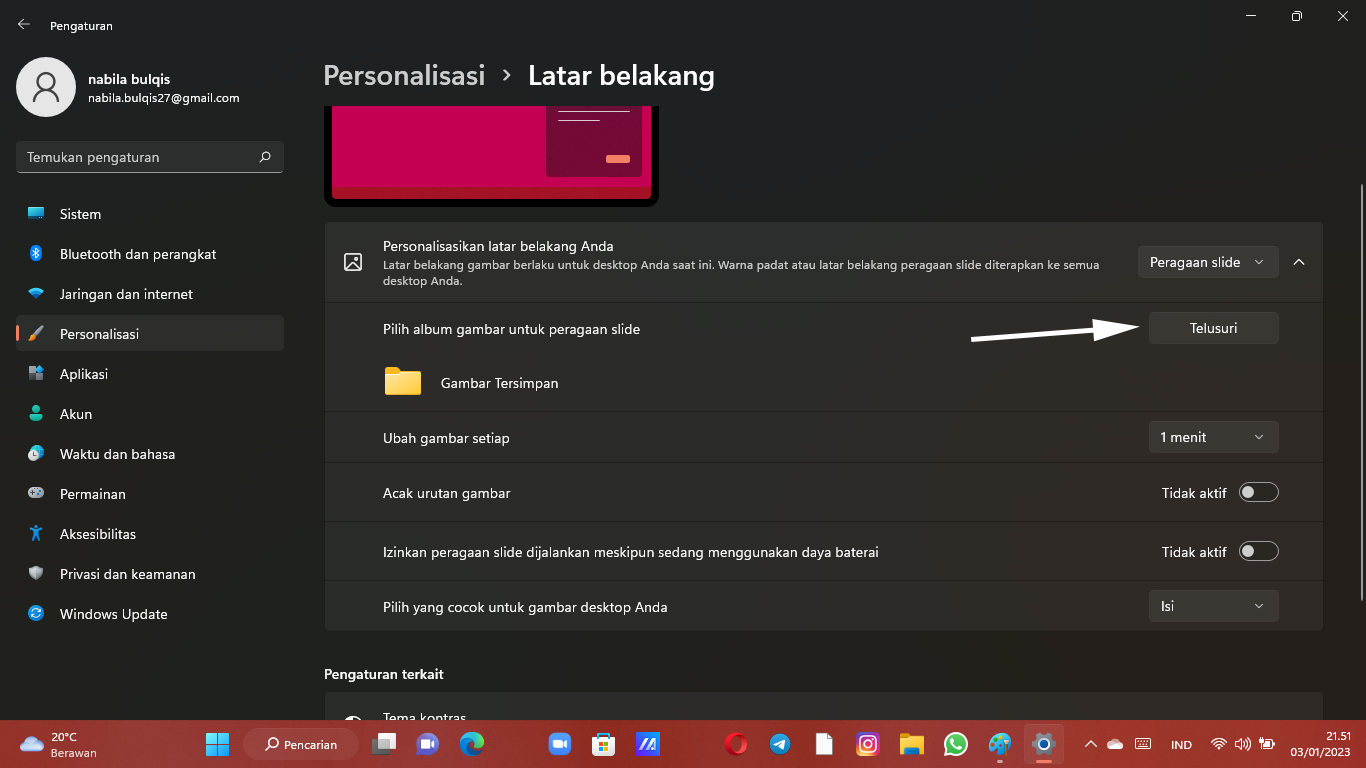This screenshot has height=768, width=1366.
Task: Open the IND language indicator
Action: coord(1181,744)
